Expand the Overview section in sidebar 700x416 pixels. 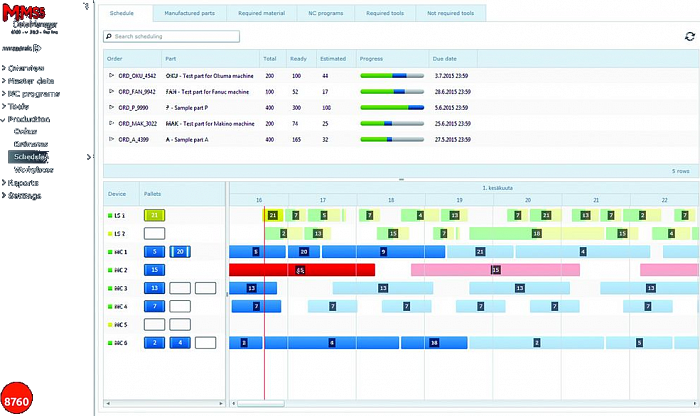[4, 68]
